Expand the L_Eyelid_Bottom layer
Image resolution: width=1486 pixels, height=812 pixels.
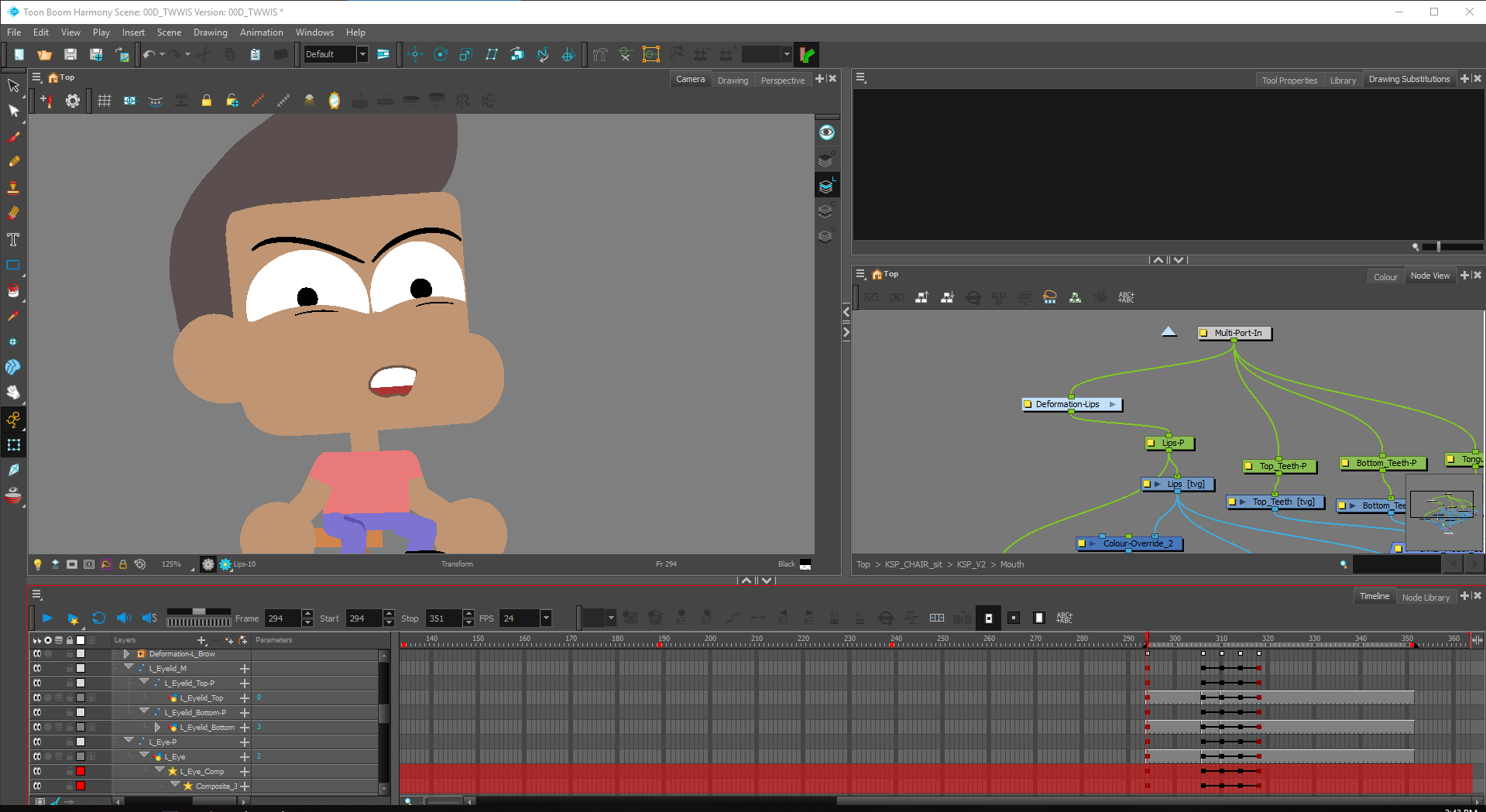tap(158, 727)
